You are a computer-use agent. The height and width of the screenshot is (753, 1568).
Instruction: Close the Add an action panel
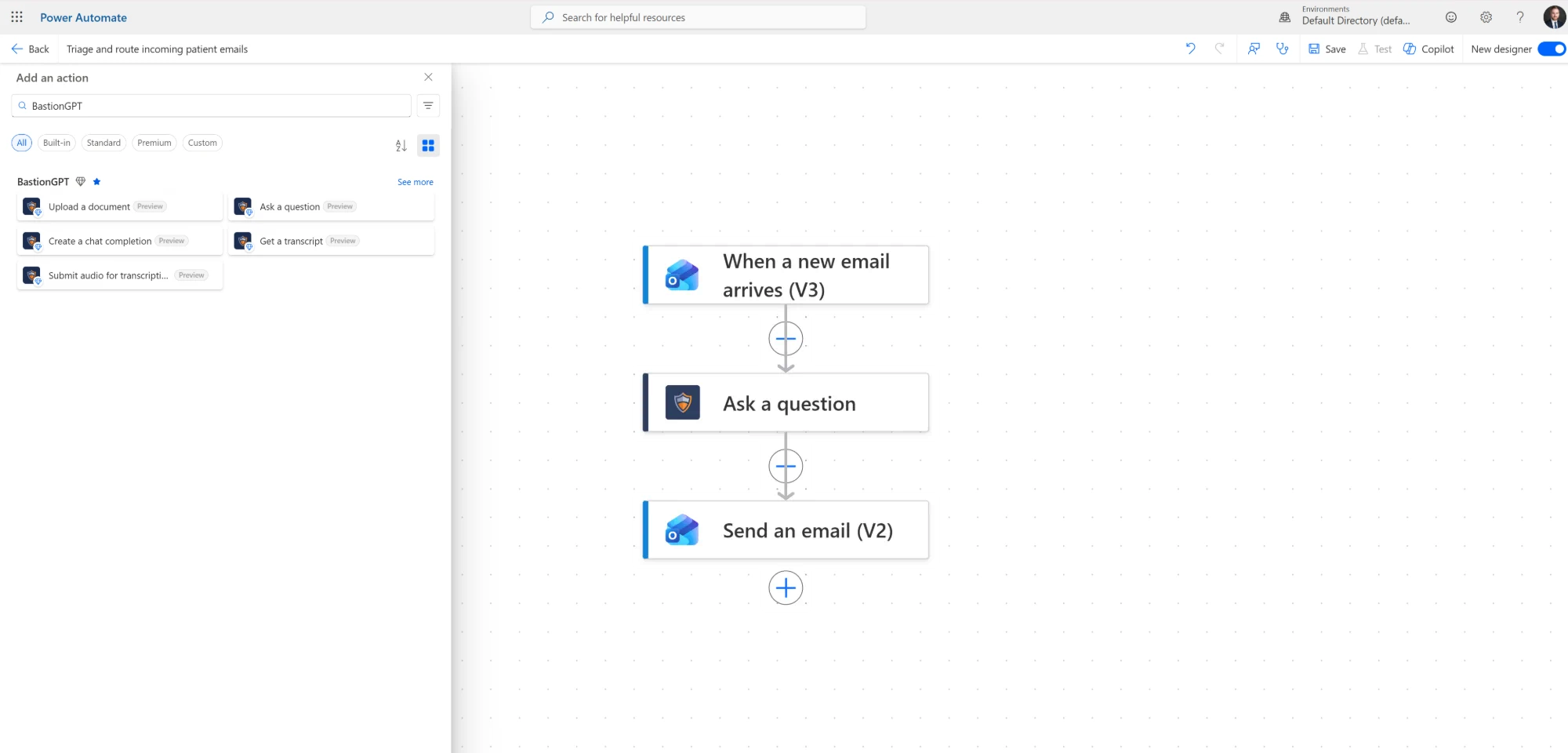click(x=428, y=77)
